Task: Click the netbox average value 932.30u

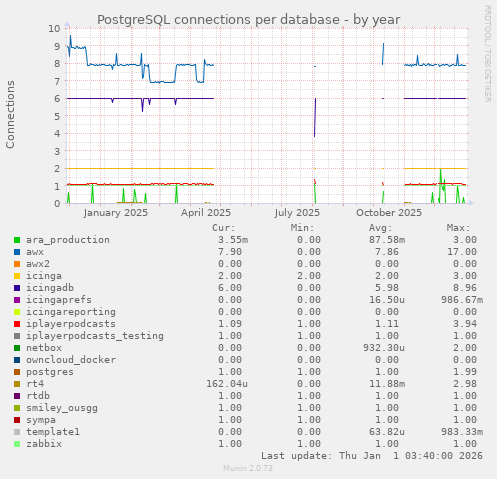Action: click(x=384, y=348)
